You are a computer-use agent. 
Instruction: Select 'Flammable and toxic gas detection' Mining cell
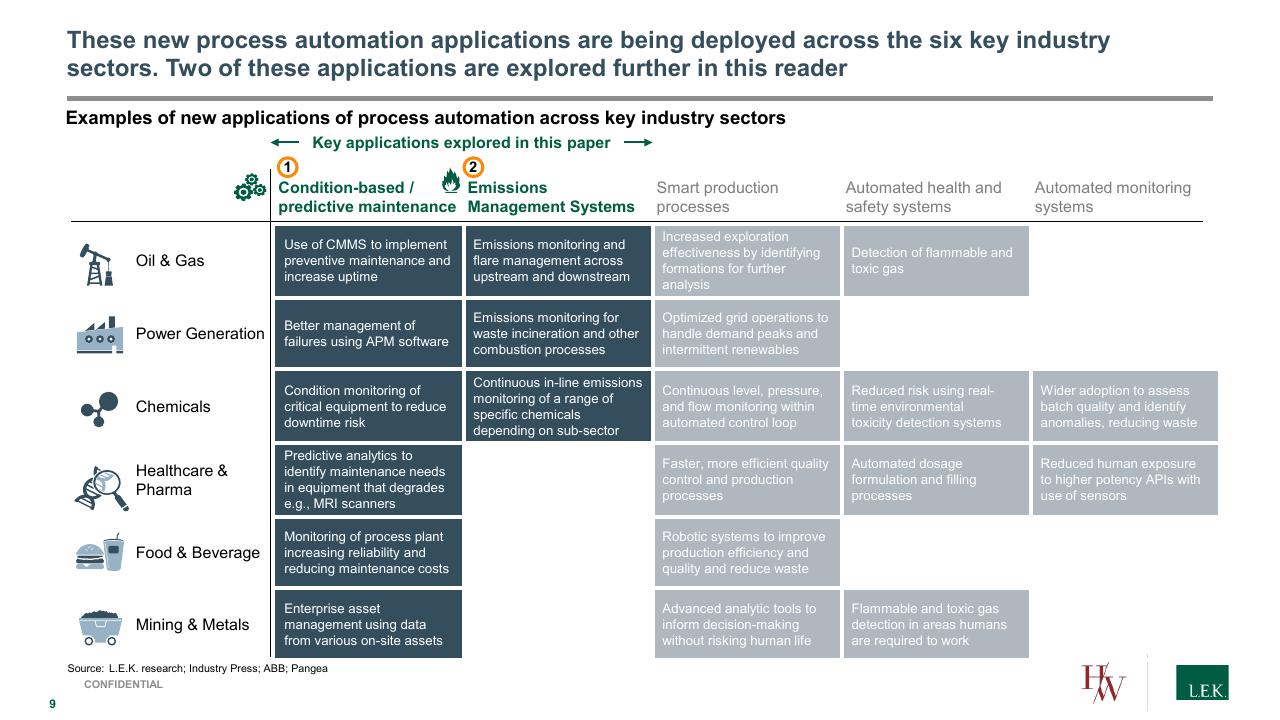tap(936, 624)
